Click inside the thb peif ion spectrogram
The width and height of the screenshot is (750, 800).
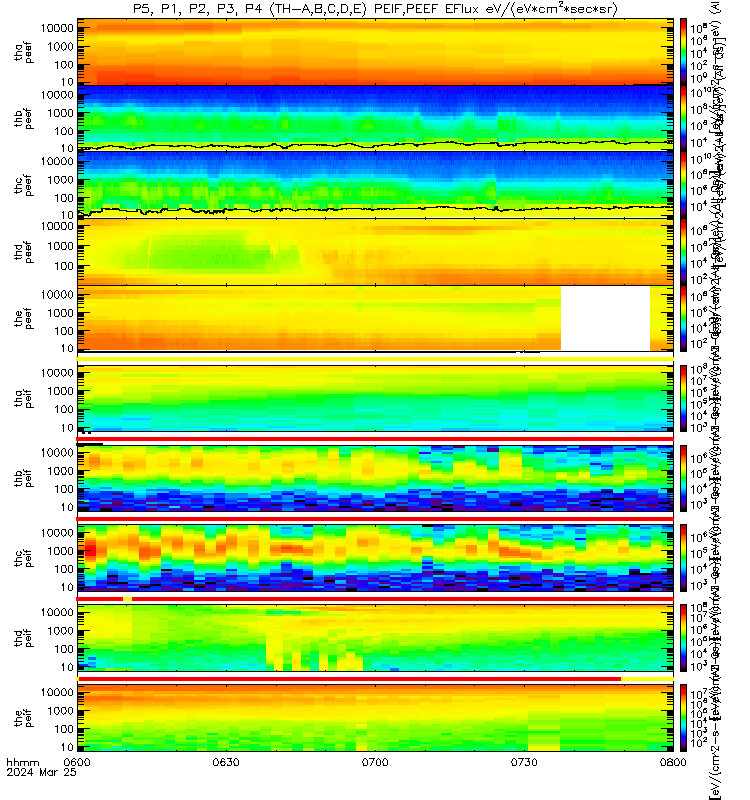[x=375, y=478]
